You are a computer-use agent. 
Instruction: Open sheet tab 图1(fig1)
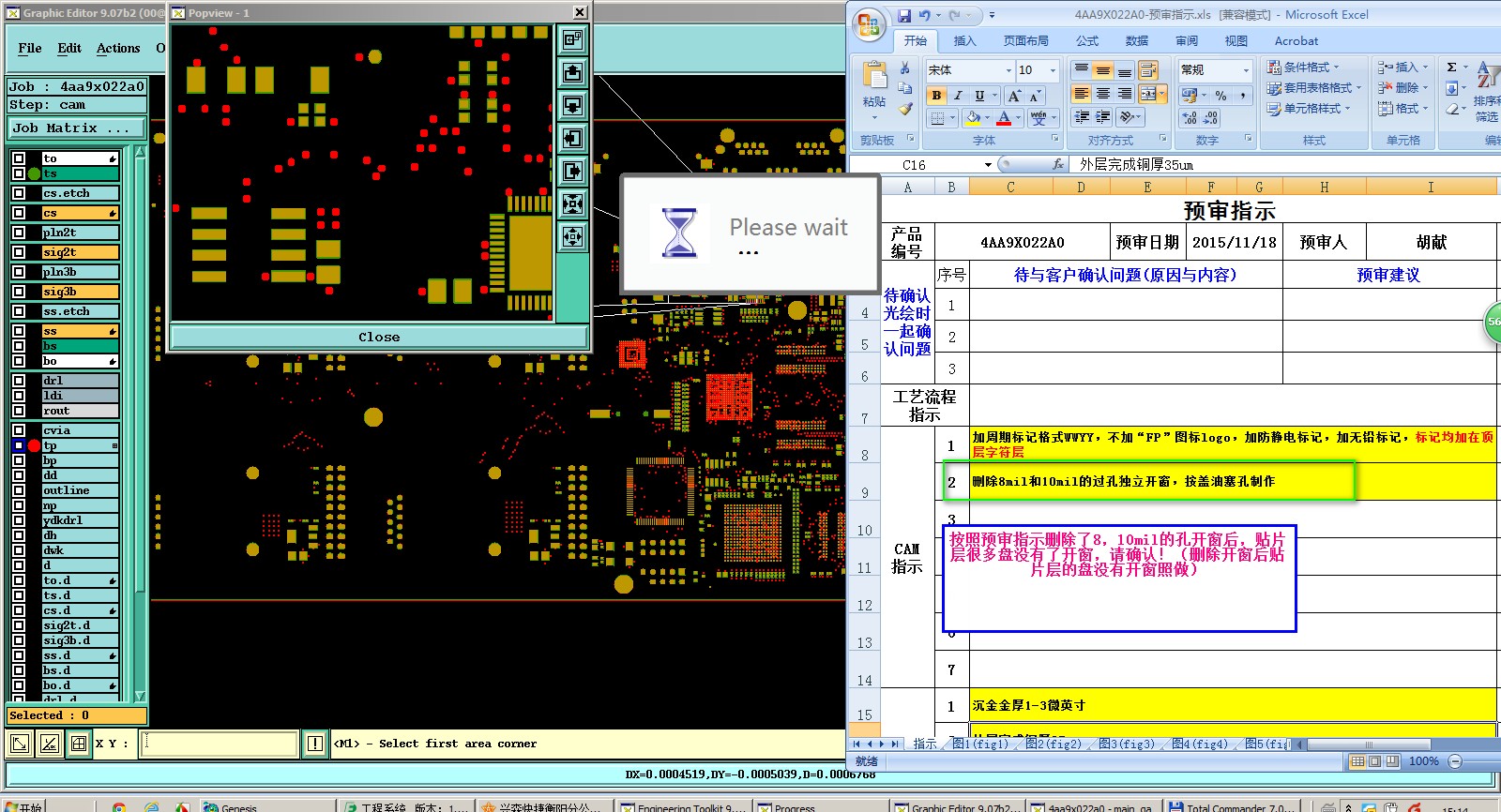point(981,744)
